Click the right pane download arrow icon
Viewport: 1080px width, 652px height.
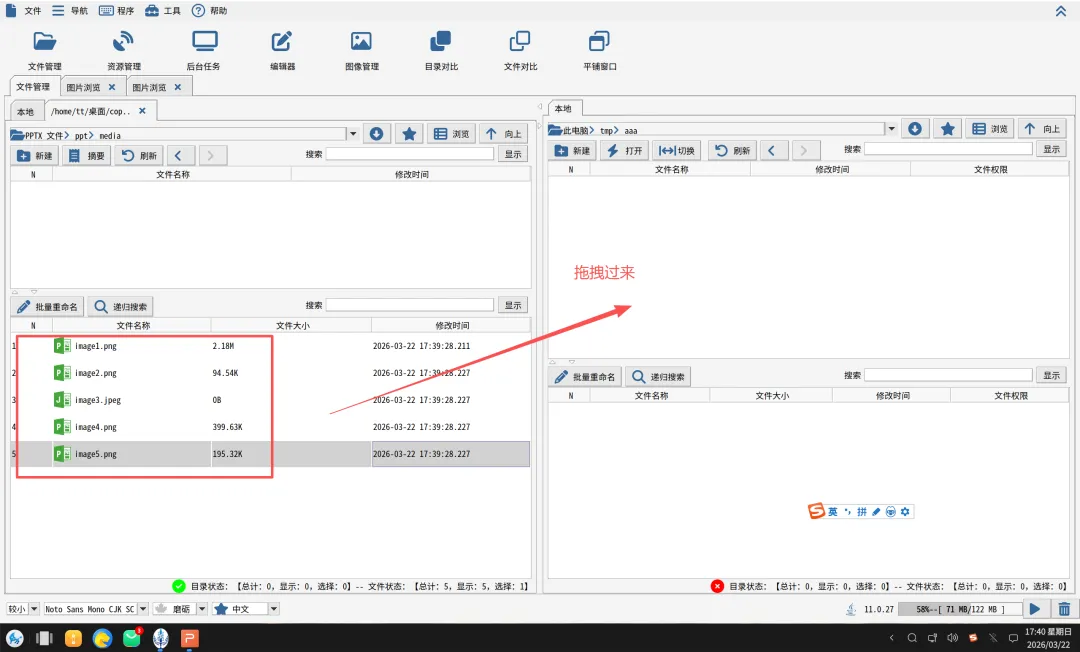pos(915,129)
